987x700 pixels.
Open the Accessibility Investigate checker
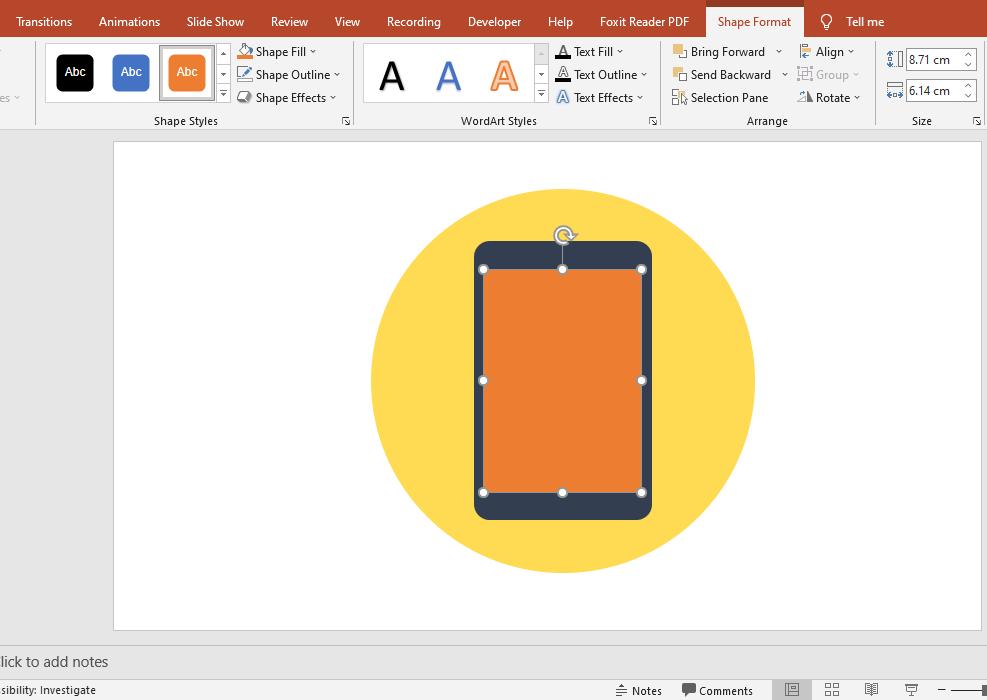click(x=47, y=690)
